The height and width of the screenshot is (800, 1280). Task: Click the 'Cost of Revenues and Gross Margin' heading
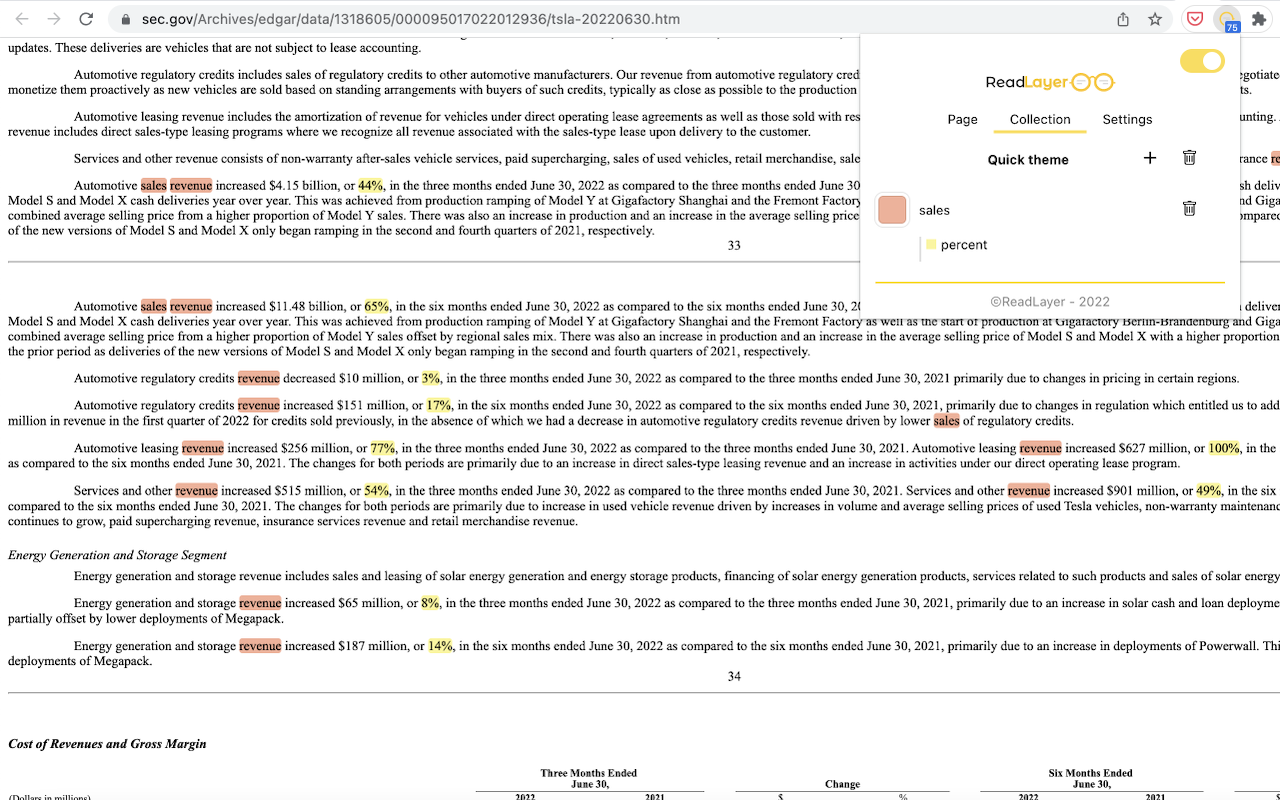click(107, 744)
